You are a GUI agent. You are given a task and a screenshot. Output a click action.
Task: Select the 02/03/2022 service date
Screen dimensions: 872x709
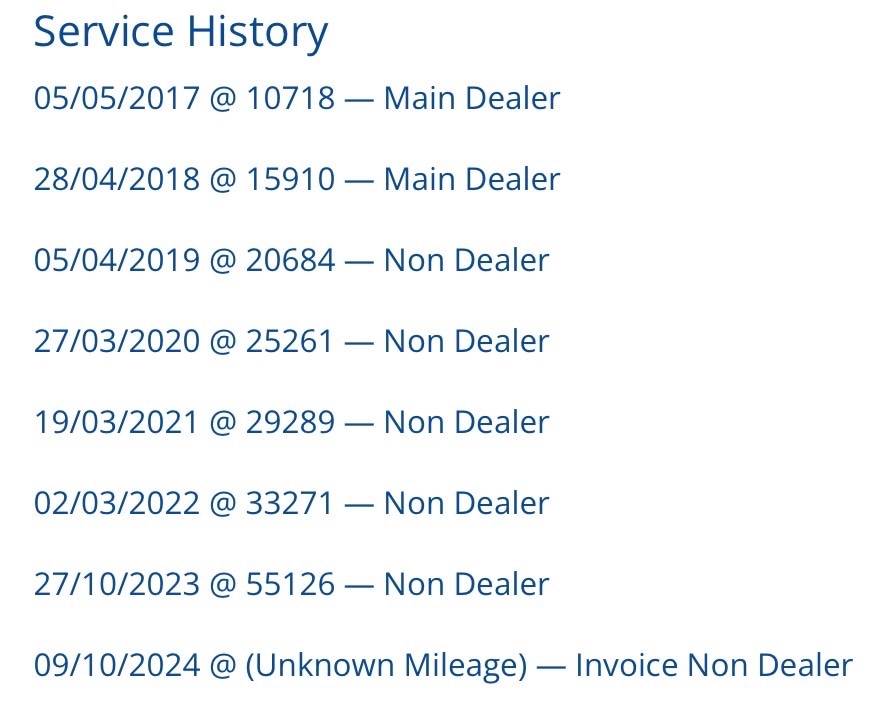116,504
